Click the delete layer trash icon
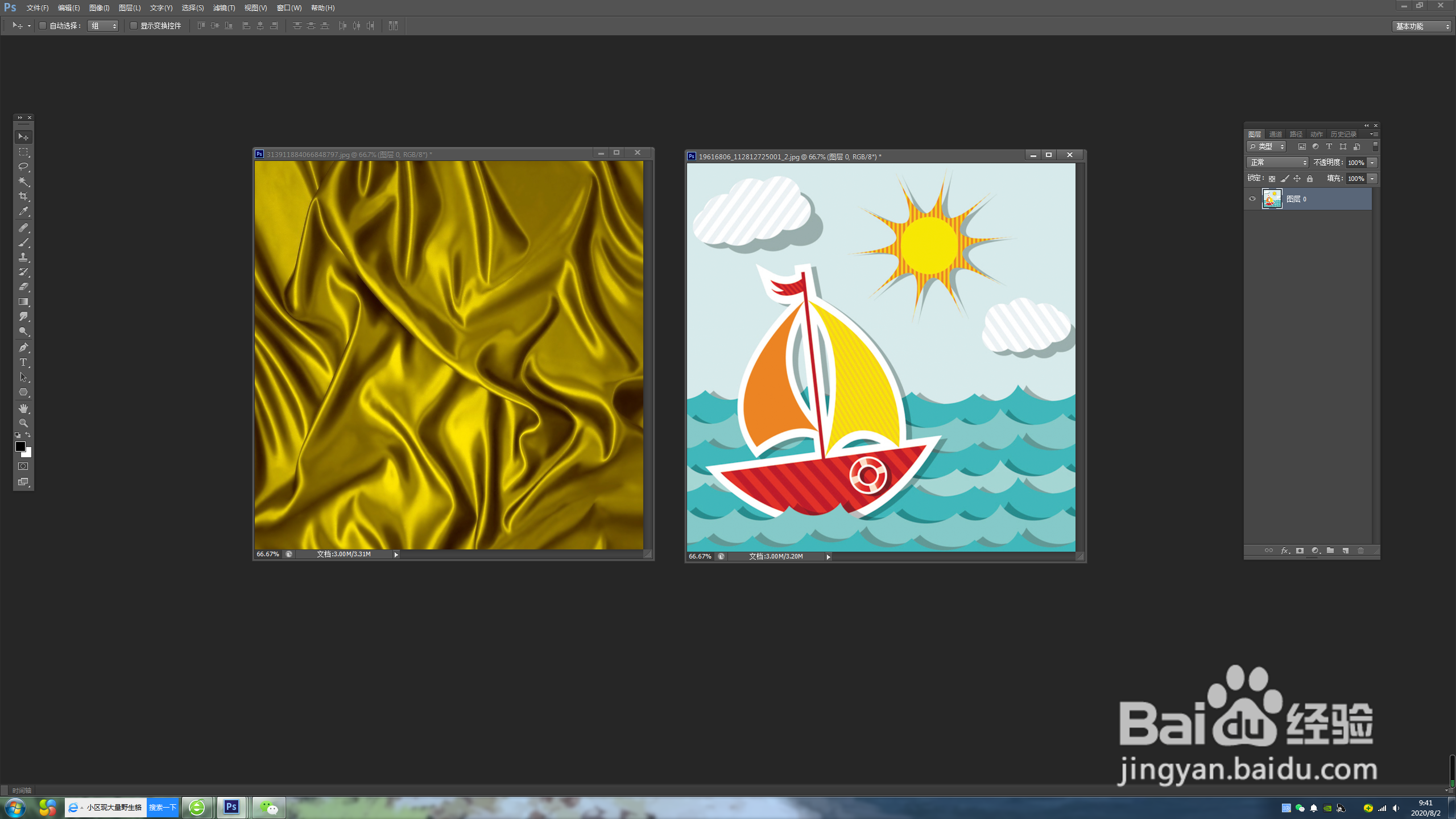1456x819 pixels. (x=1360, y=551)
